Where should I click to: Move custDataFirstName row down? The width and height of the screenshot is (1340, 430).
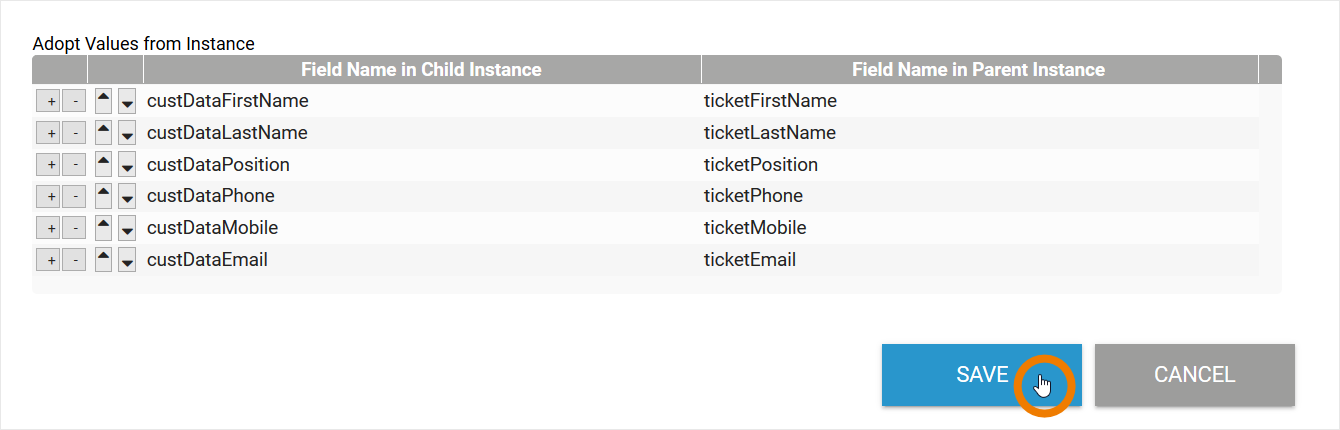(127, 101)
